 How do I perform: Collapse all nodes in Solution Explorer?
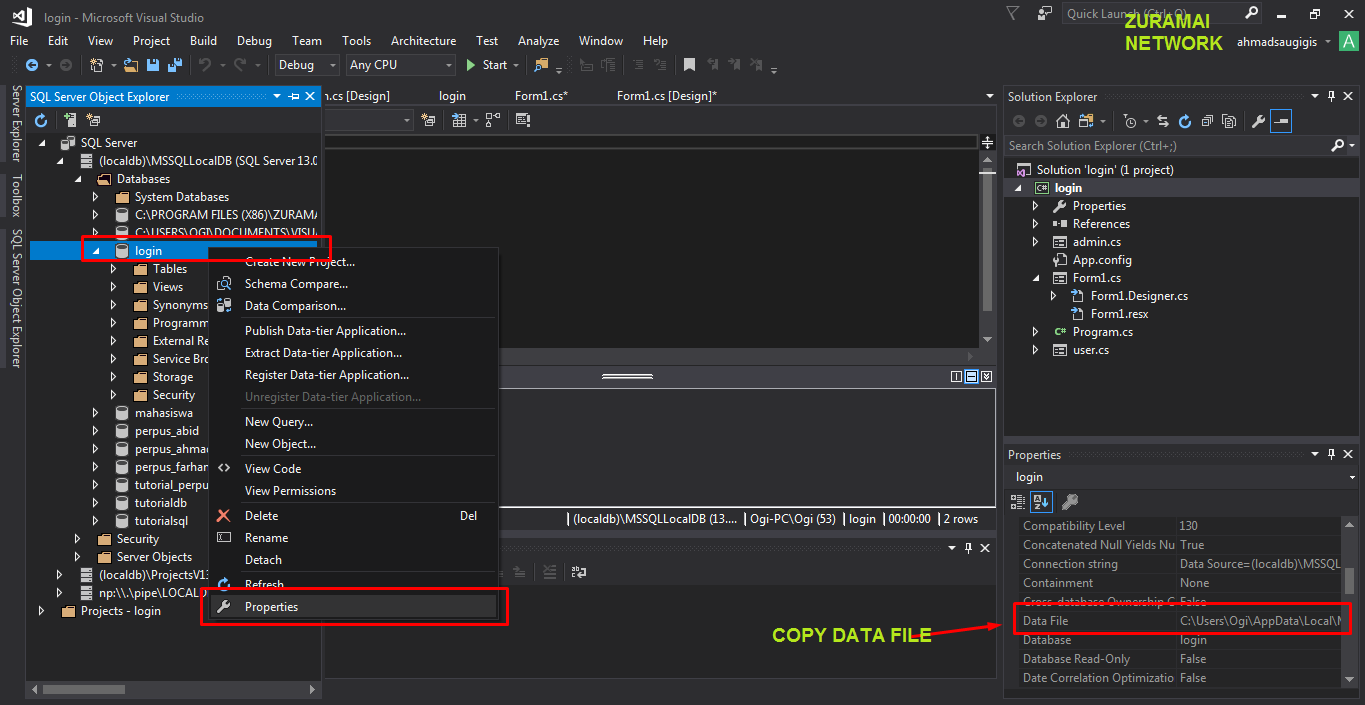pyautogui.click(x=1207, y=121)
